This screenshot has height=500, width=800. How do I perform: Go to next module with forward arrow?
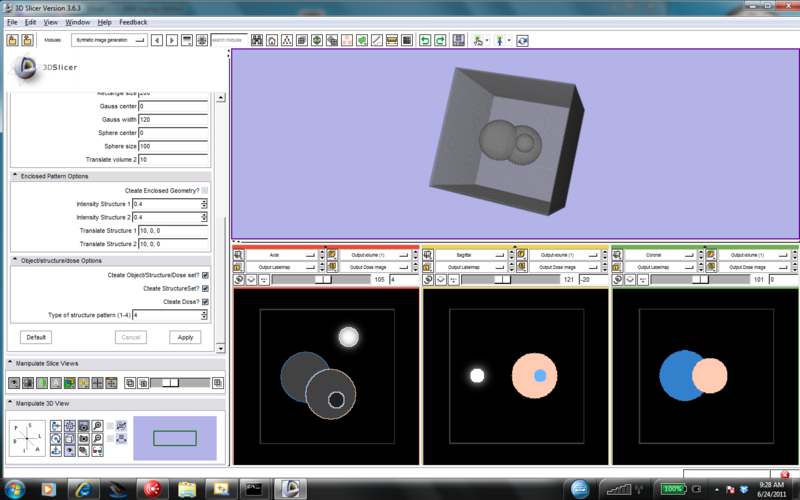pyautogui.click(x=172, y=40)
